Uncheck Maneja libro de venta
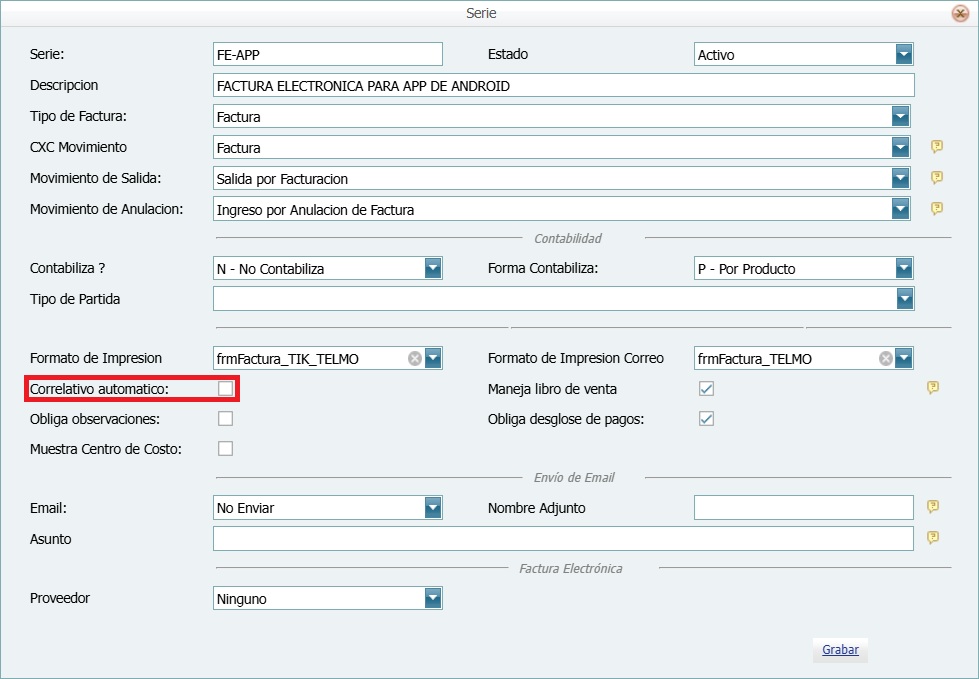The height and width of the screenshot is (679, 979). click(706, 388)
